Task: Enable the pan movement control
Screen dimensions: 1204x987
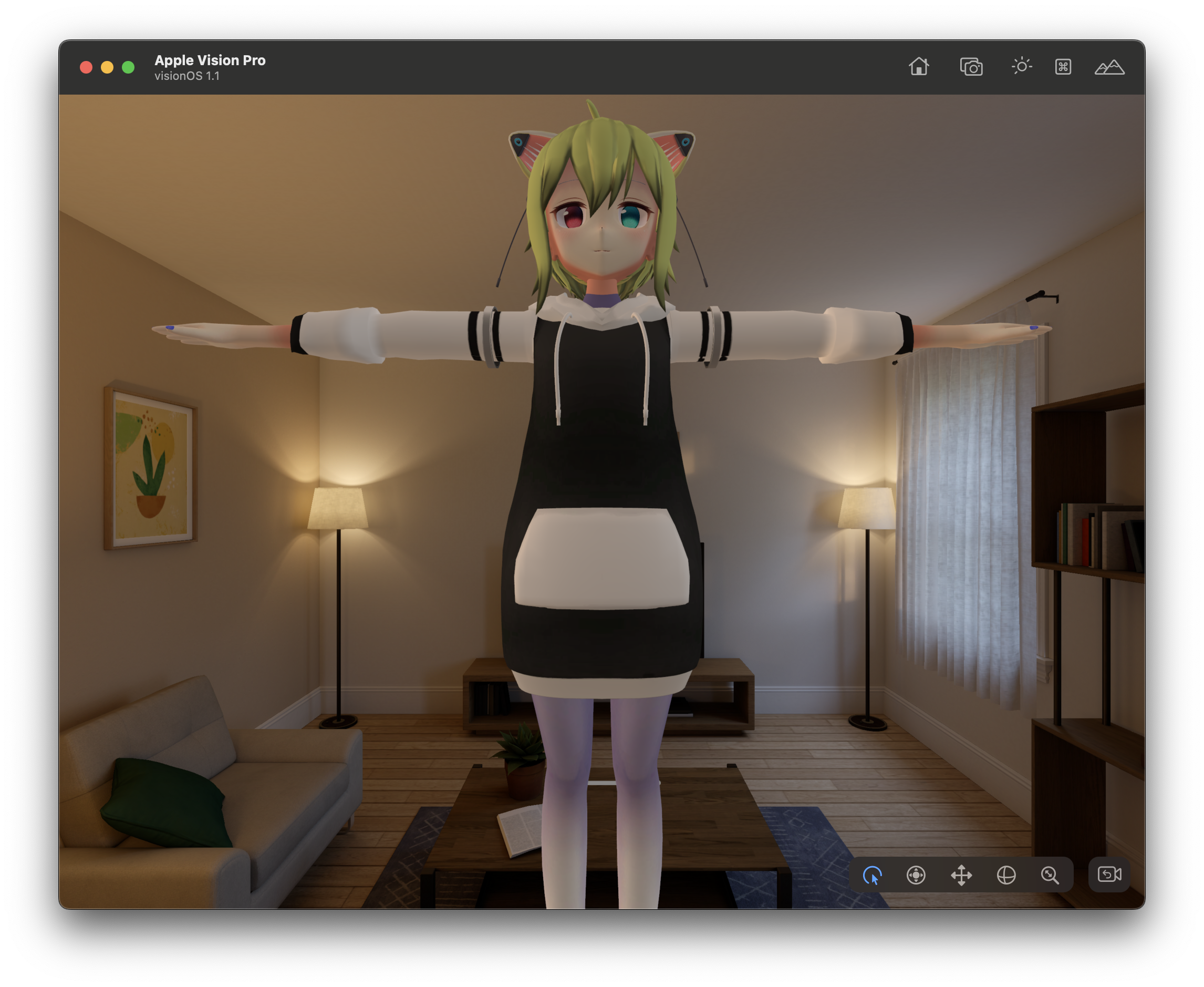Action: (961, 875)
